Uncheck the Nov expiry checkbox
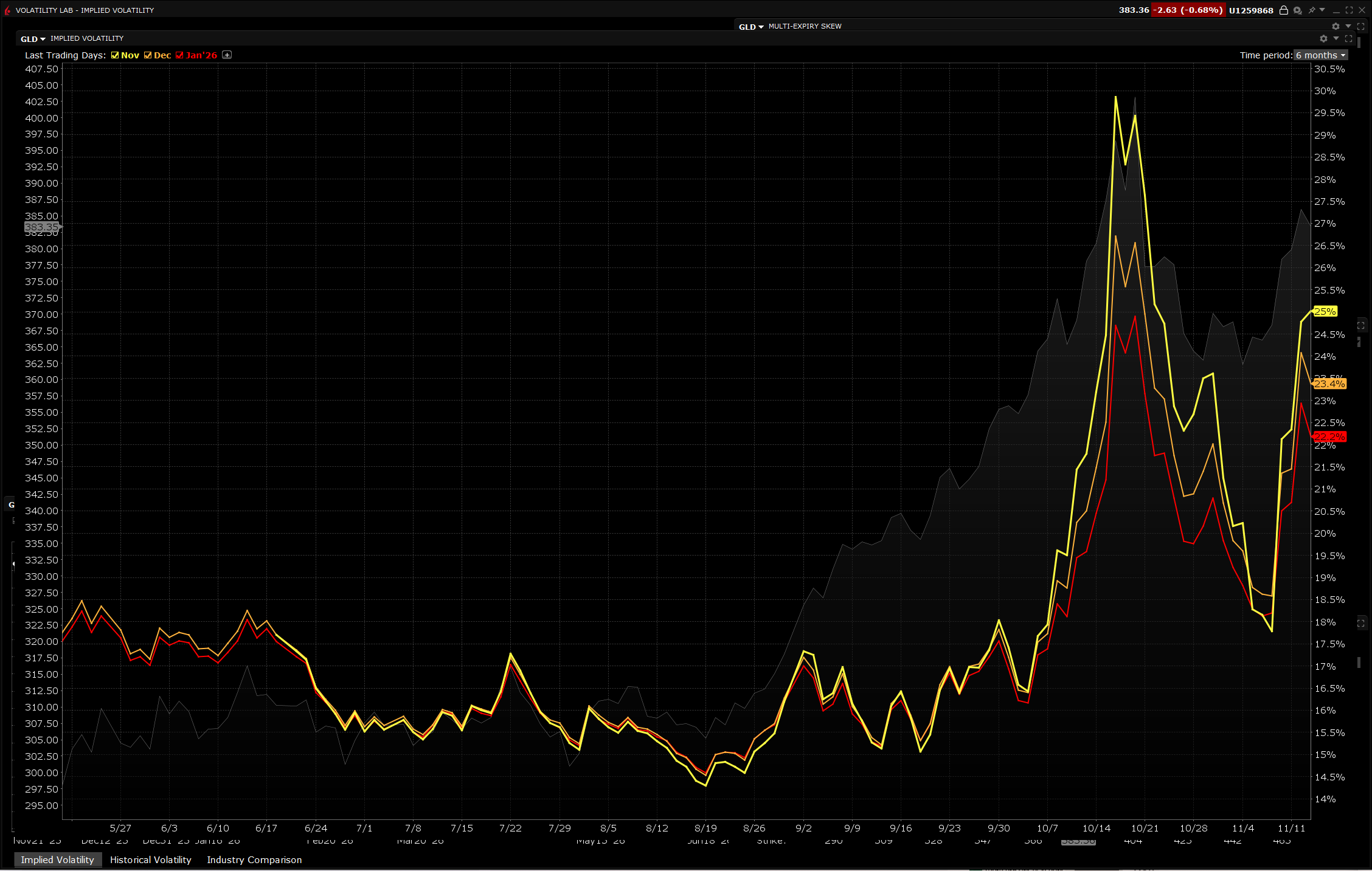The image size is (1372, 871). coord(115,55)
